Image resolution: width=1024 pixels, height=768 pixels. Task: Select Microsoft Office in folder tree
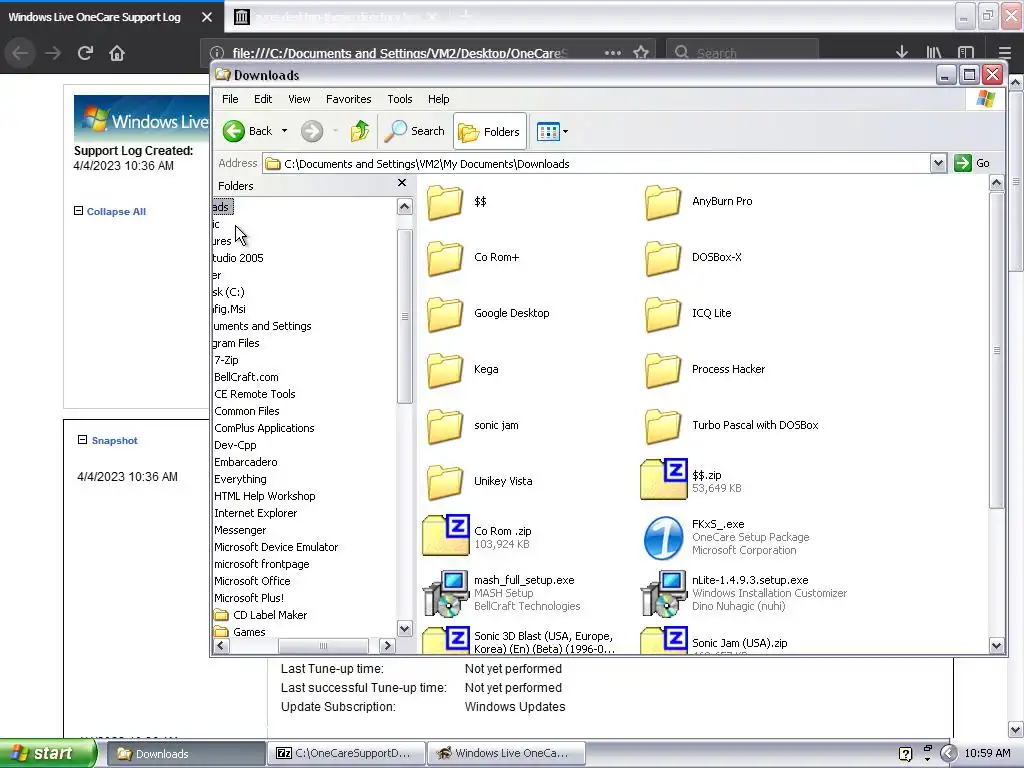pyautogui.click(x=252, y=581)
